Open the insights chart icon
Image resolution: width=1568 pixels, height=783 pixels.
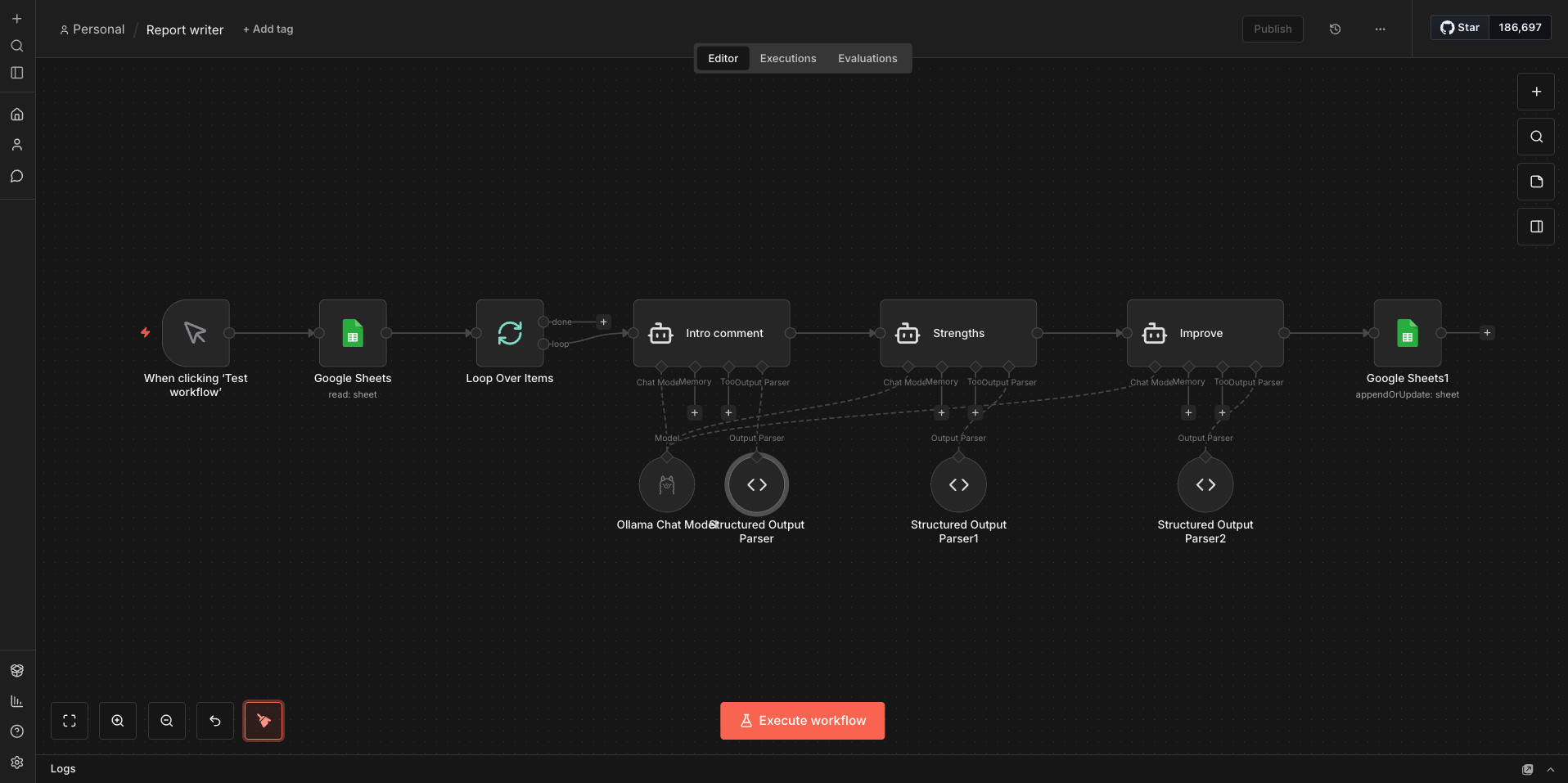17,701
